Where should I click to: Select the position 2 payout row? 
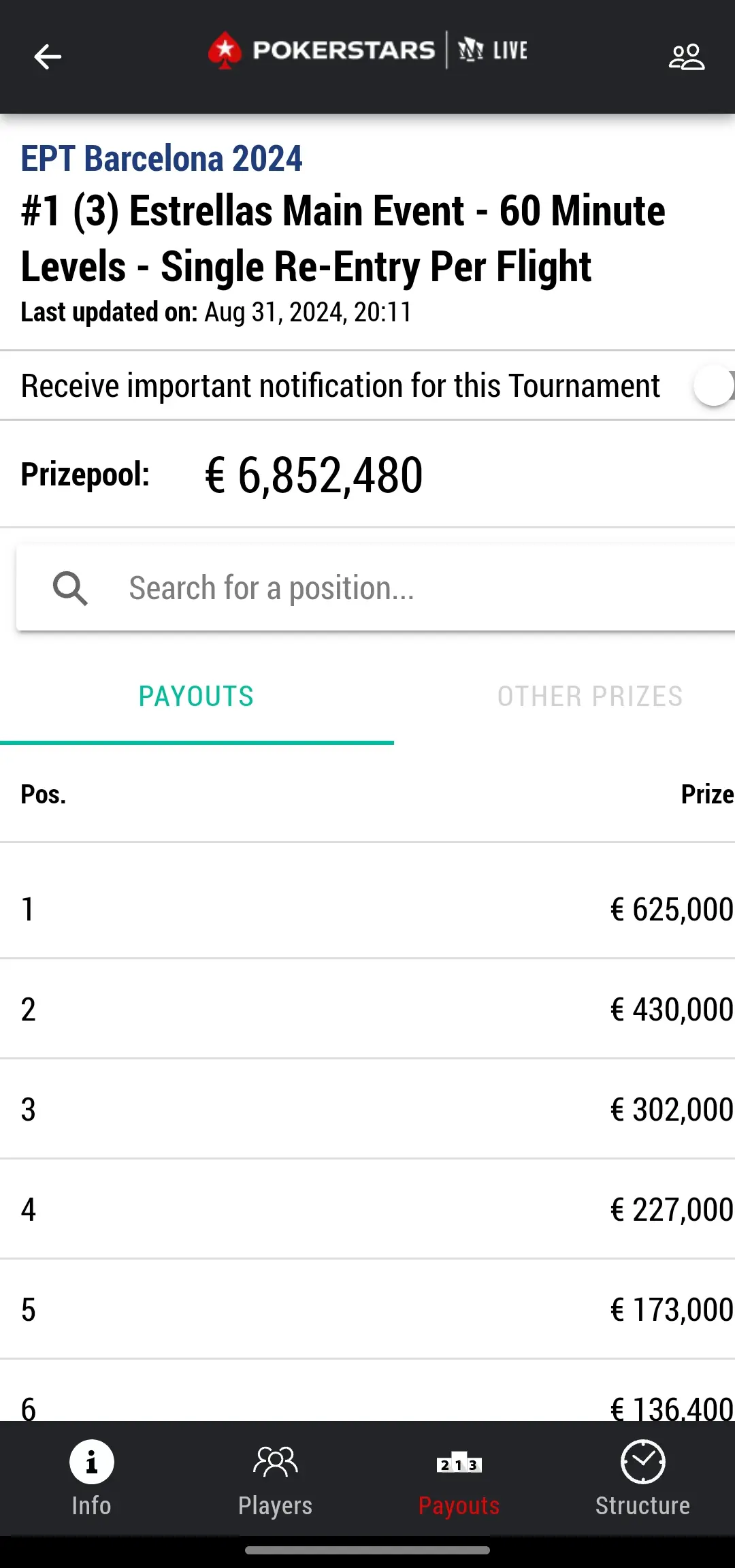[x=367, y=1009]
